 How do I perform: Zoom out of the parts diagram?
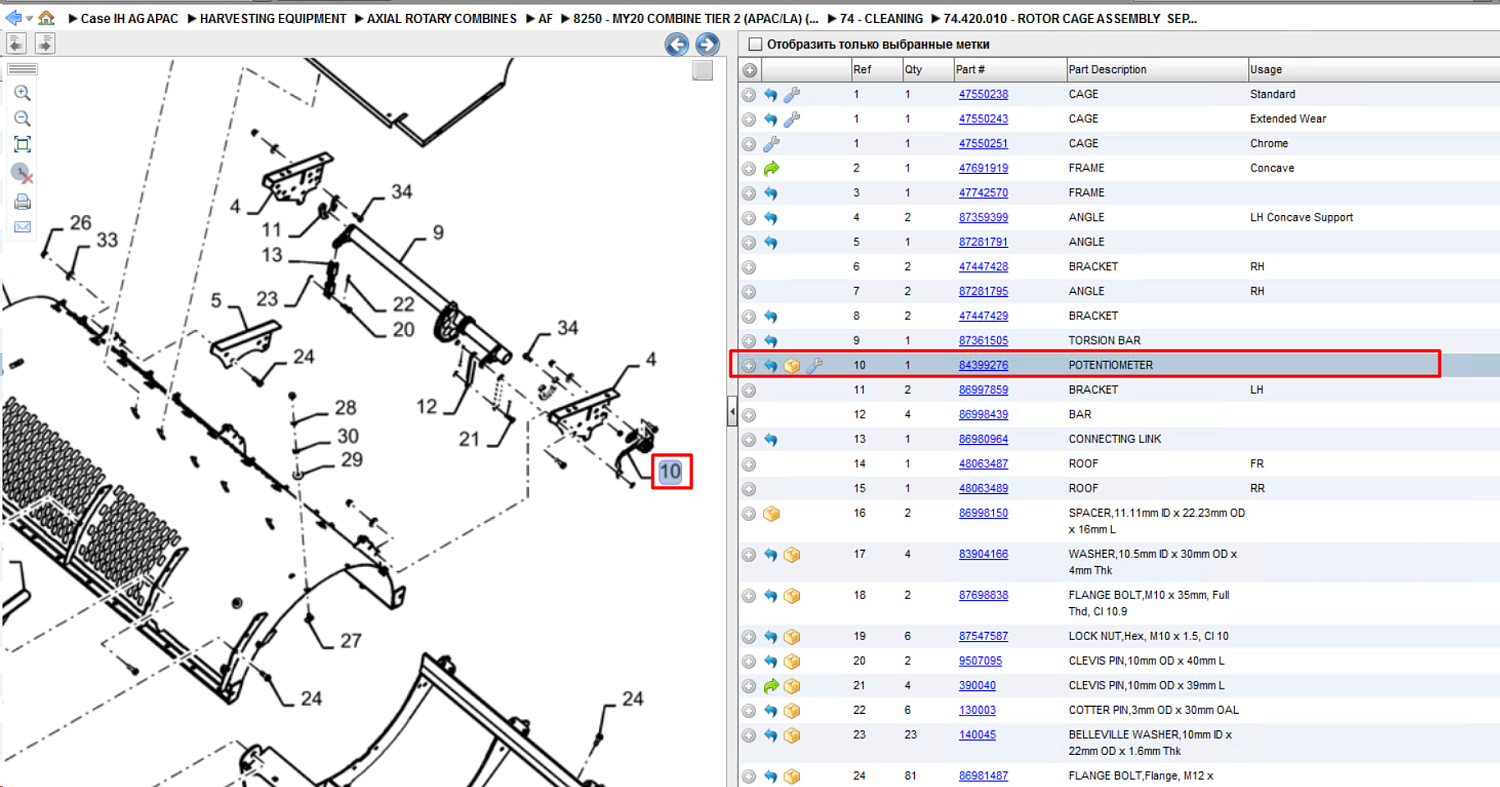[22, 118]
